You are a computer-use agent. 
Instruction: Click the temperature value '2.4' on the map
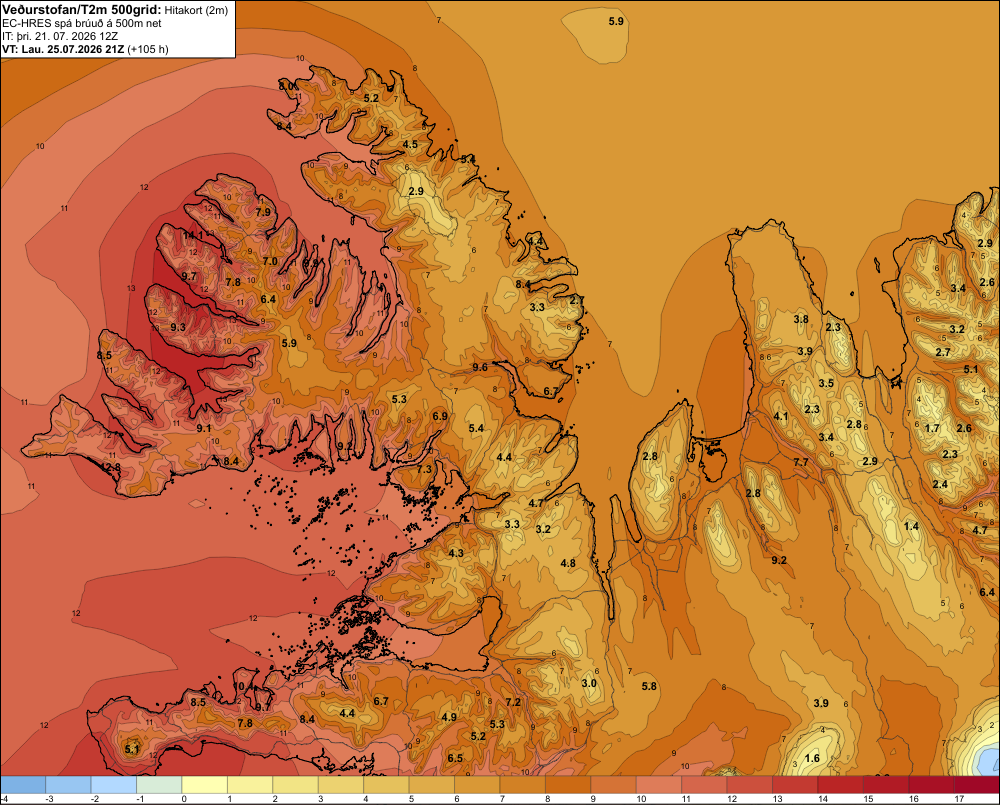coord(940,484)
